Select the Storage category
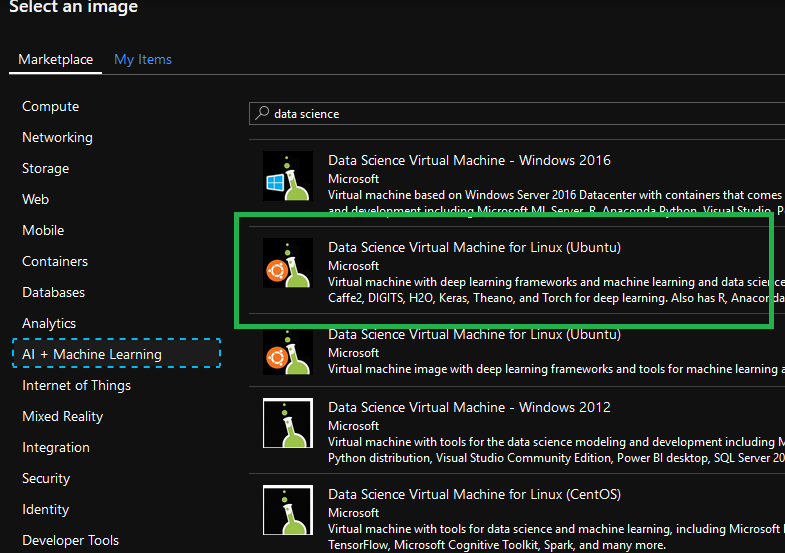 click(46, 169)
